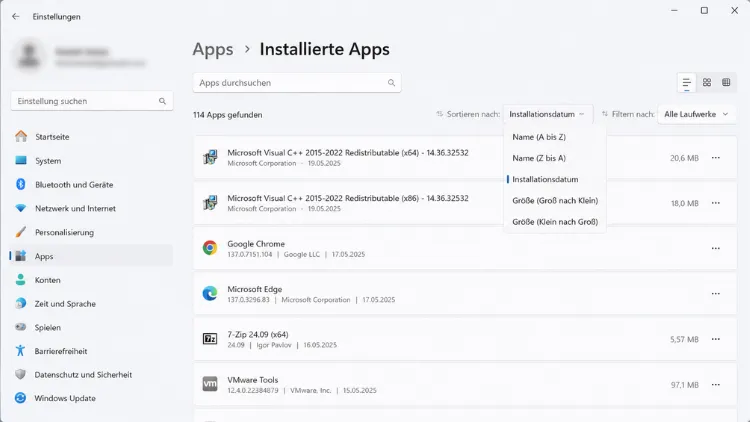Click the 7-Zip app icon
This screenshot has height=422, width=750.
pos(210,339)
